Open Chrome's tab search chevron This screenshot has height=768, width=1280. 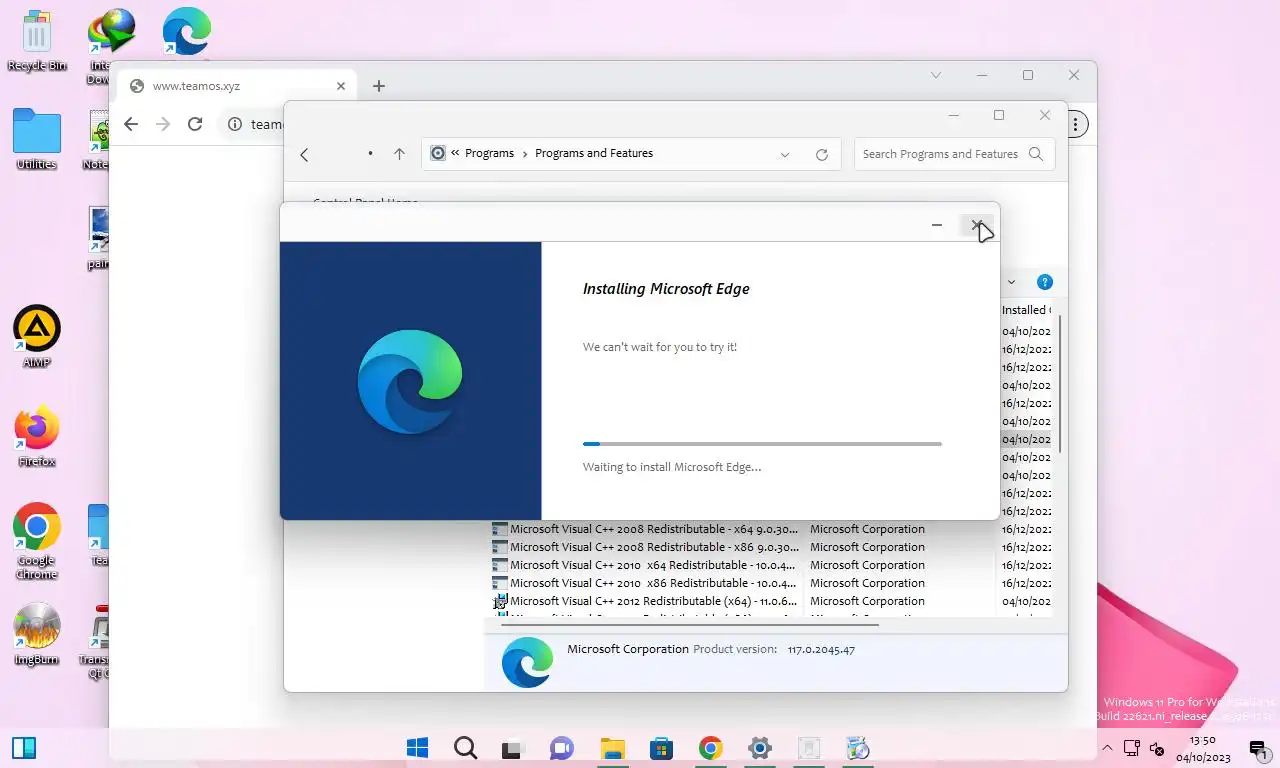(936, 75)
